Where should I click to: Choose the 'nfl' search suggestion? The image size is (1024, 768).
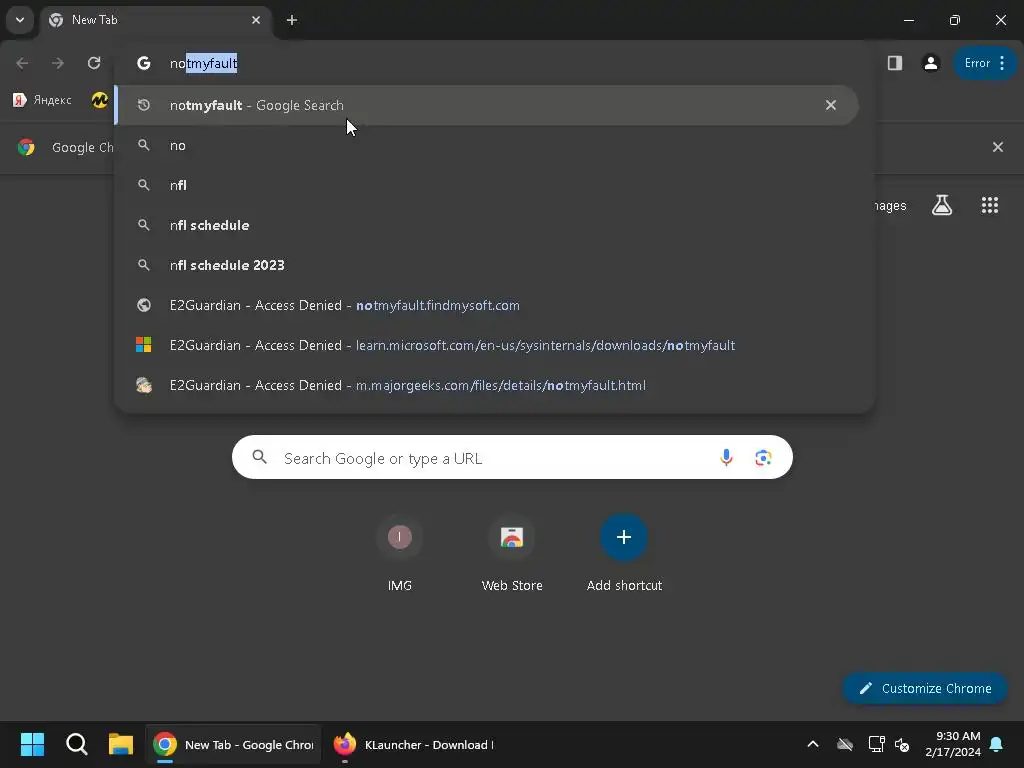[x=494, y=185]
